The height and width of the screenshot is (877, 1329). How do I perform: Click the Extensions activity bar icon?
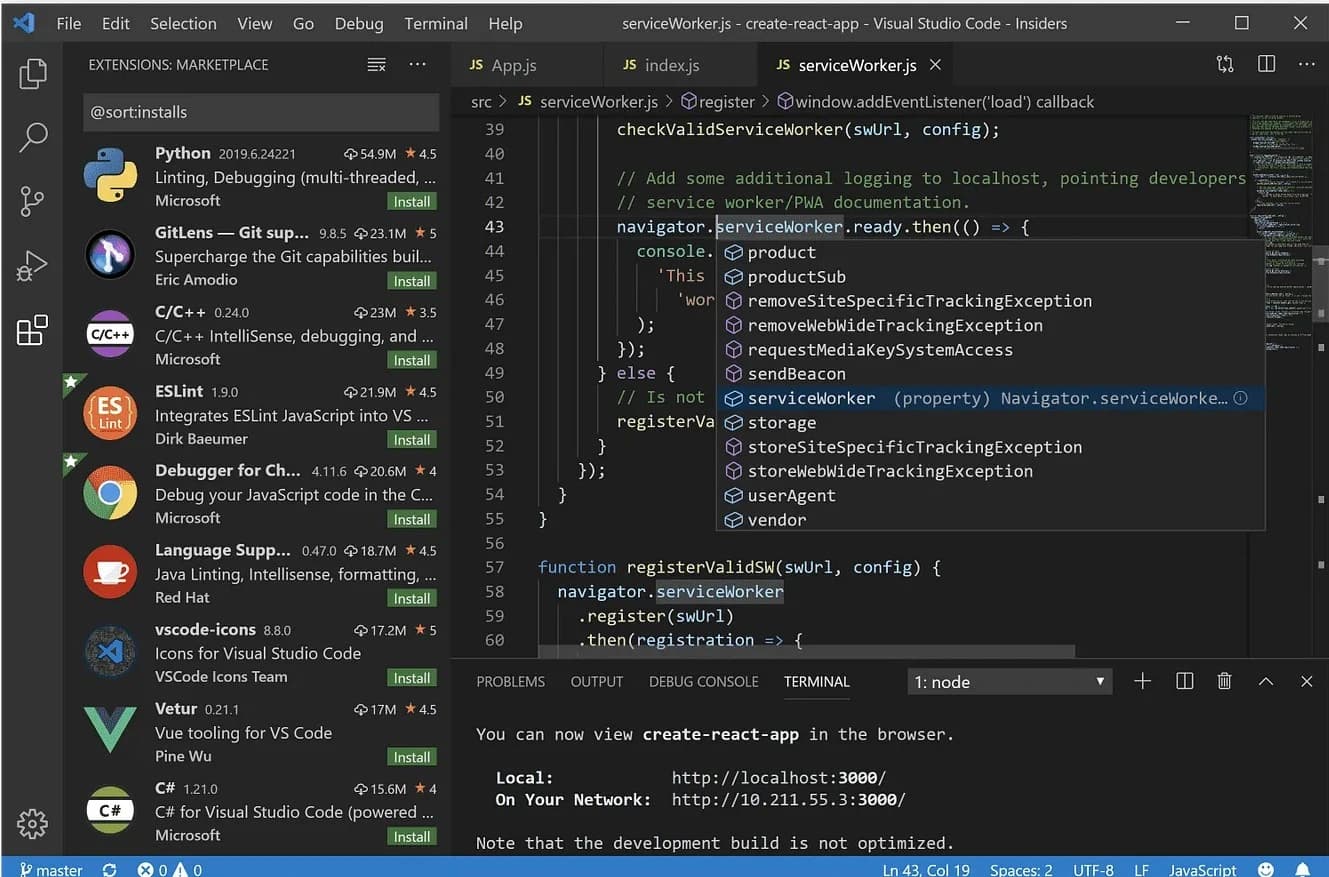pyautogui.click(x=33, y=330)
